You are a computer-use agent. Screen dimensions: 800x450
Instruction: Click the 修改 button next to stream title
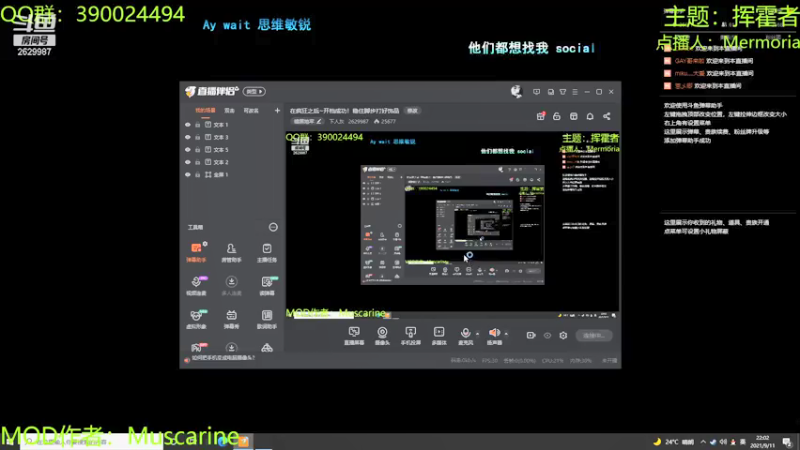point(412,111)
